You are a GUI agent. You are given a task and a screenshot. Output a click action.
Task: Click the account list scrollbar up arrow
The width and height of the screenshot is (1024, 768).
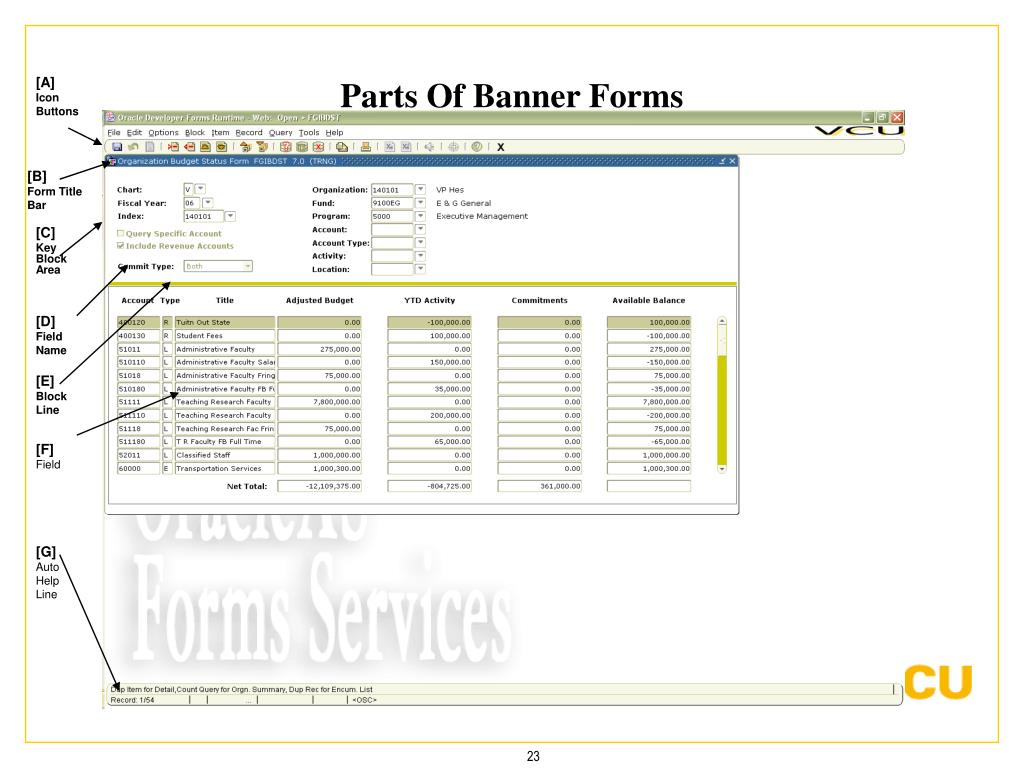pyautogui.click(x=722, y=321)
